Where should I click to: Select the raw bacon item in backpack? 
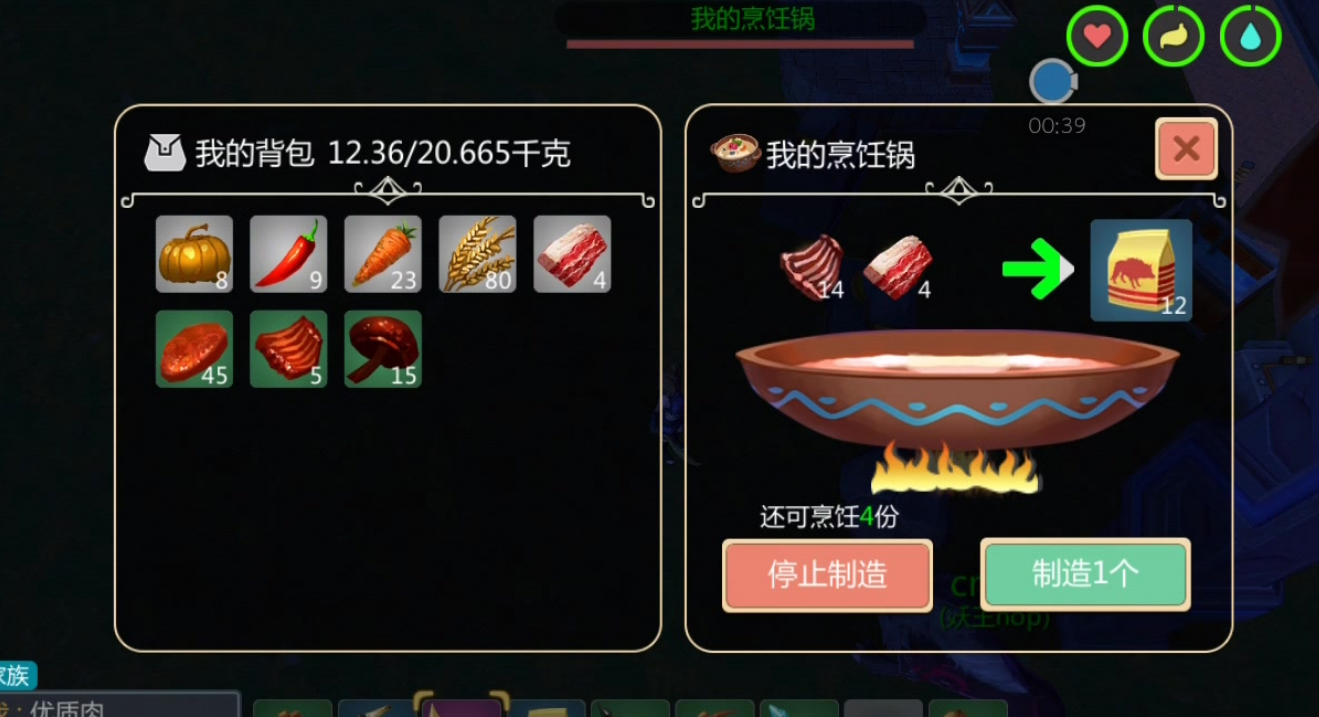pos(572,254)
